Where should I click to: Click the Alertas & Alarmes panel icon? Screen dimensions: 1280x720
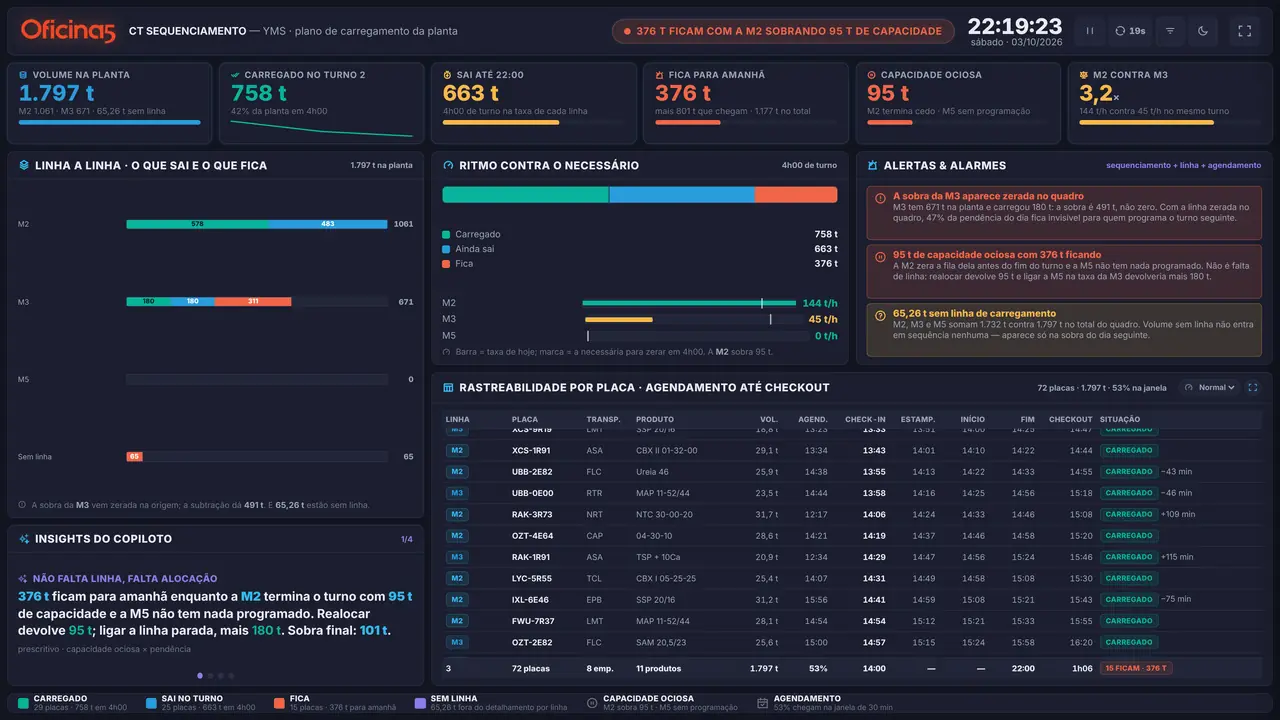coord(873,165)
